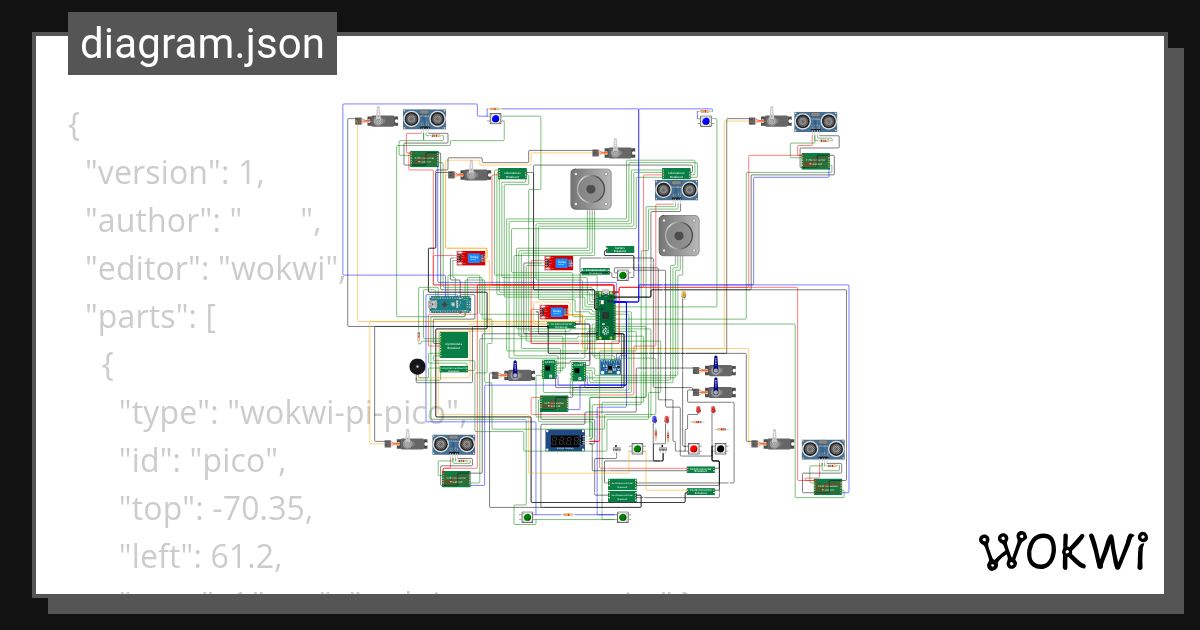Click the top-left HC-SR04 ultrasonic sensor
Image resolution: width=1200 pixels, height=630 pixels.
pos(426,120)
